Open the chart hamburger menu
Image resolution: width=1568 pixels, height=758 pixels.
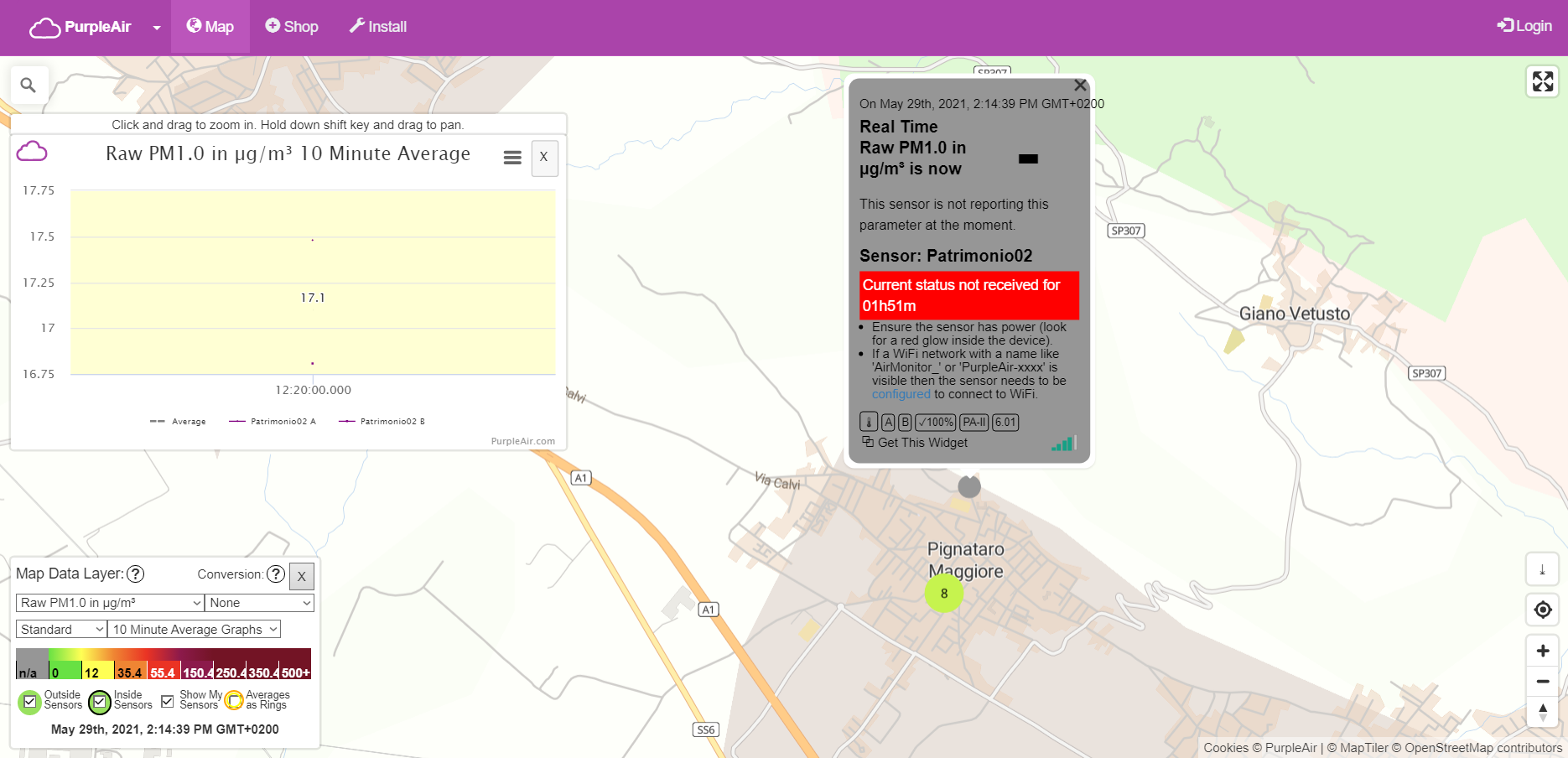tap(512, 158)
